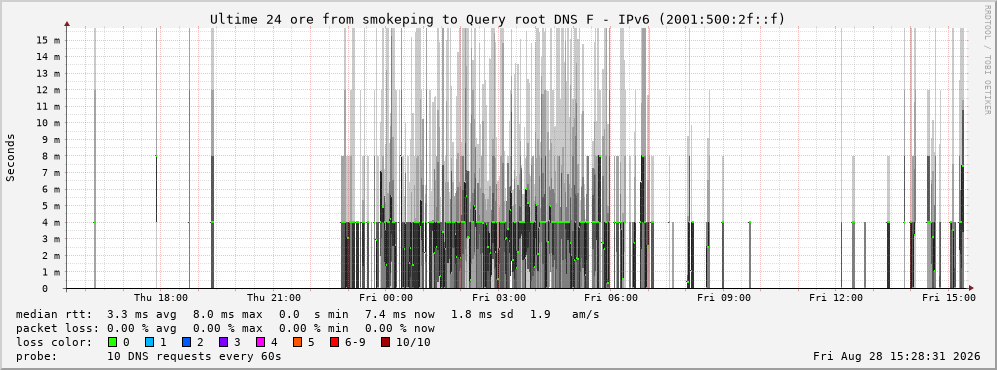Click the Fri 06:00 time axis label
The height and width of the screenshot is (370, 997).
(611, 298)
